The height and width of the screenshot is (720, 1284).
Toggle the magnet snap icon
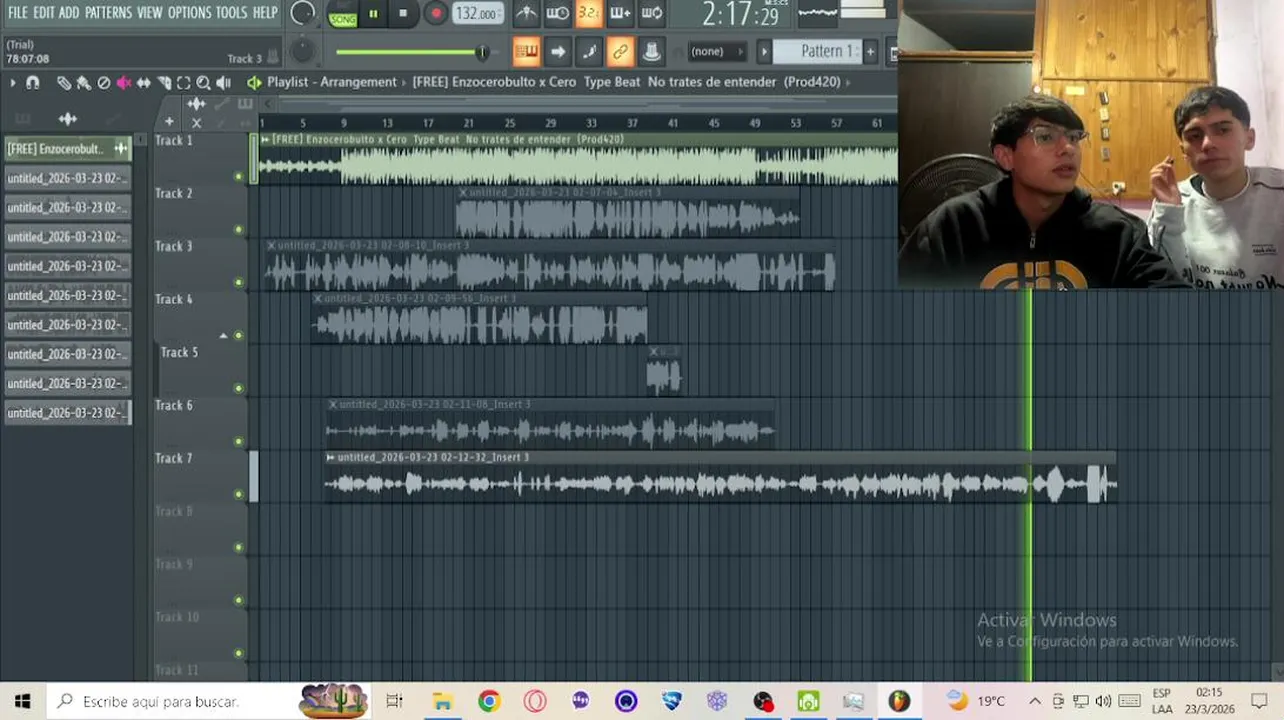33,83
